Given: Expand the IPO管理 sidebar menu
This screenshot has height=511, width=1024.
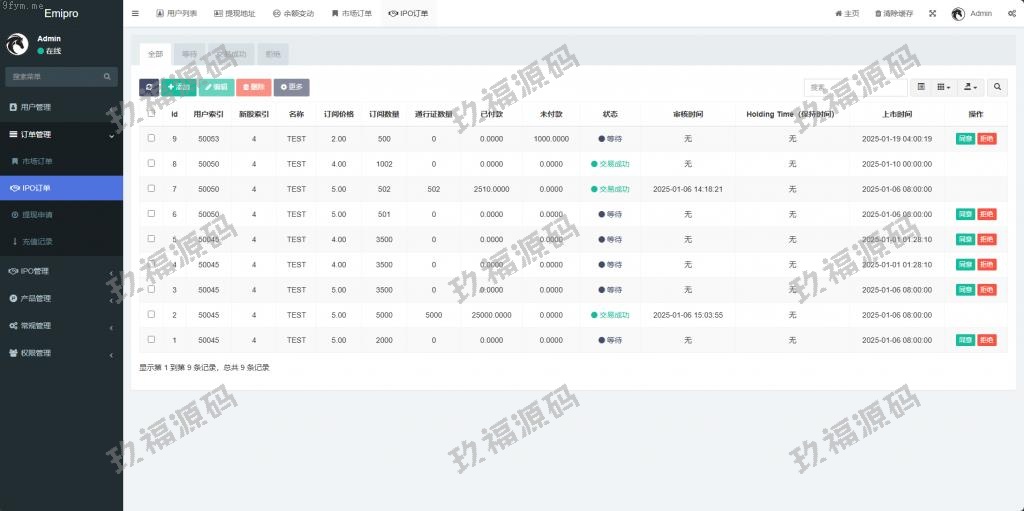Looking at the screenshot, I should click(x=61, y=271).
